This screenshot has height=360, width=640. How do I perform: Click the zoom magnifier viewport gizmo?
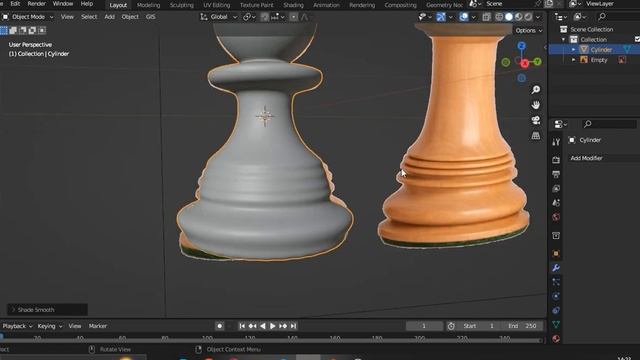[x=536, y=89]
